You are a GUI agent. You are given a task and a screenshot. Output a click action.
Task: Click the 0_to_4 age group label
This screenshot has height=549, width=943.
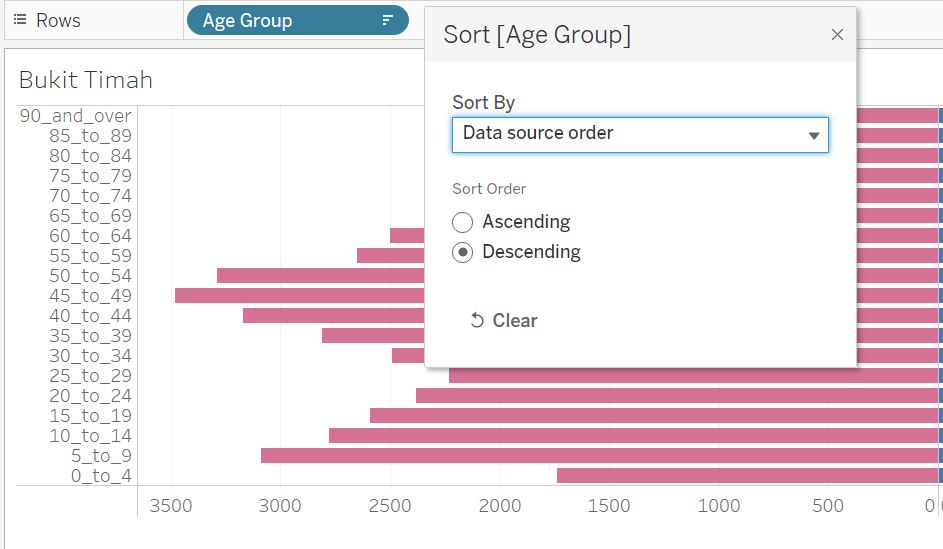[101, 476]
